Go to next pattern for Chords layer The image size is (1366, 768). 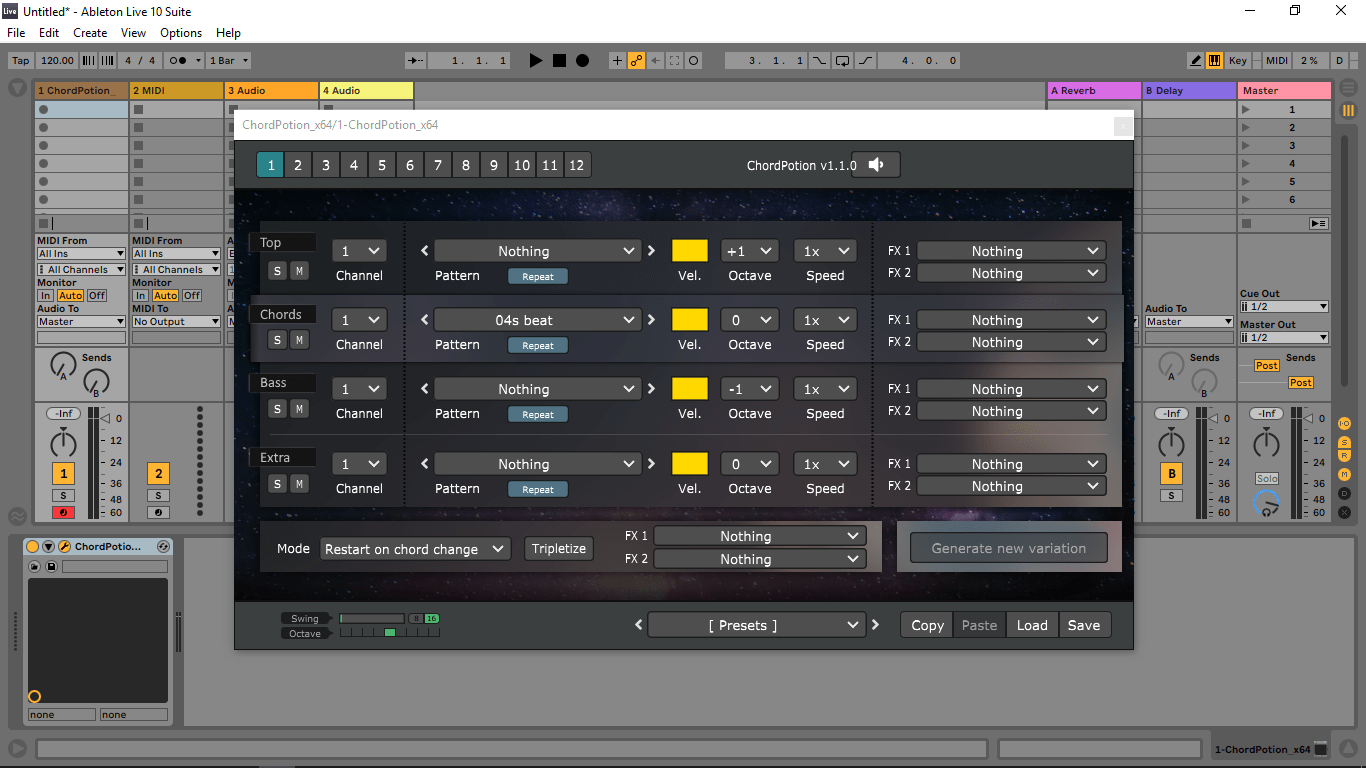pos(652,320)
